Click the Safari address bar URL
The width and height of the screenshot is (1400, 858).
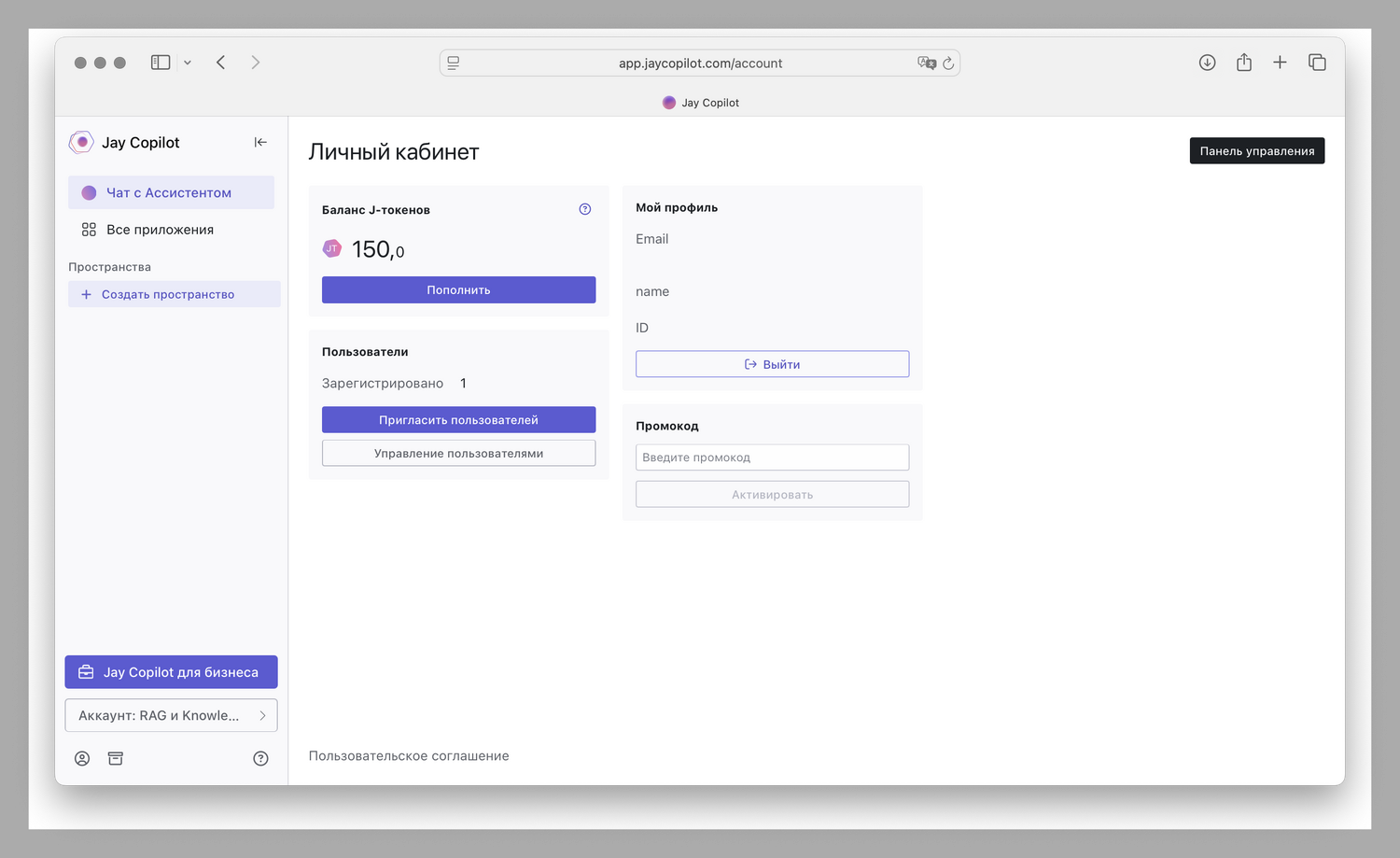tap(700, 63)
